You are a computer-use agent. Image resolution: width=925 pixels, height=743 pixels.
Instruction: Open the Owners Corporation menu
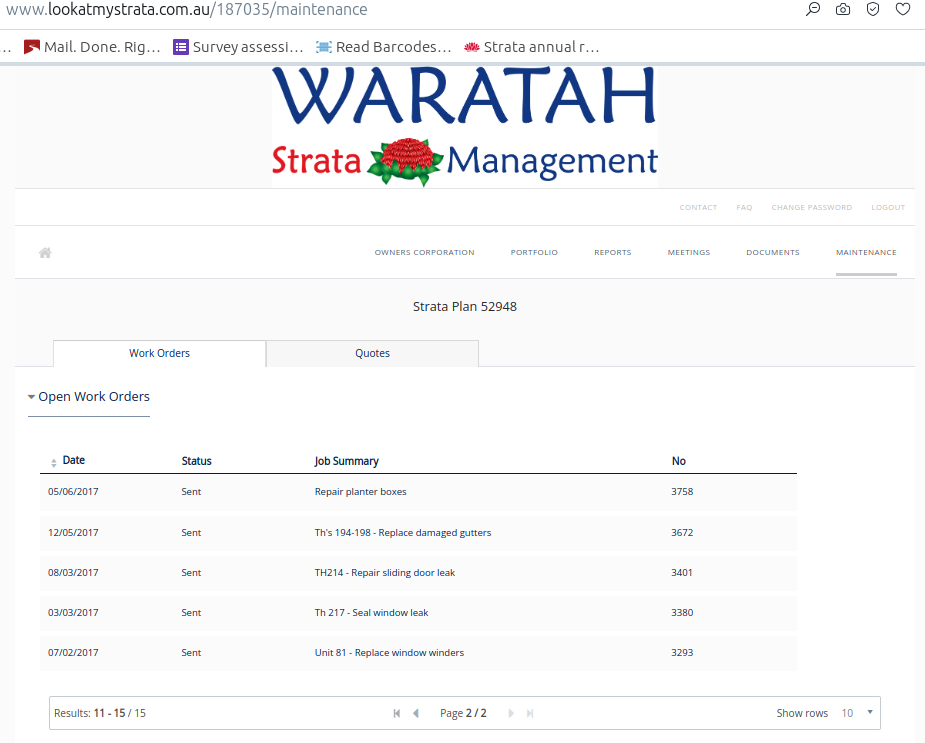425,253
